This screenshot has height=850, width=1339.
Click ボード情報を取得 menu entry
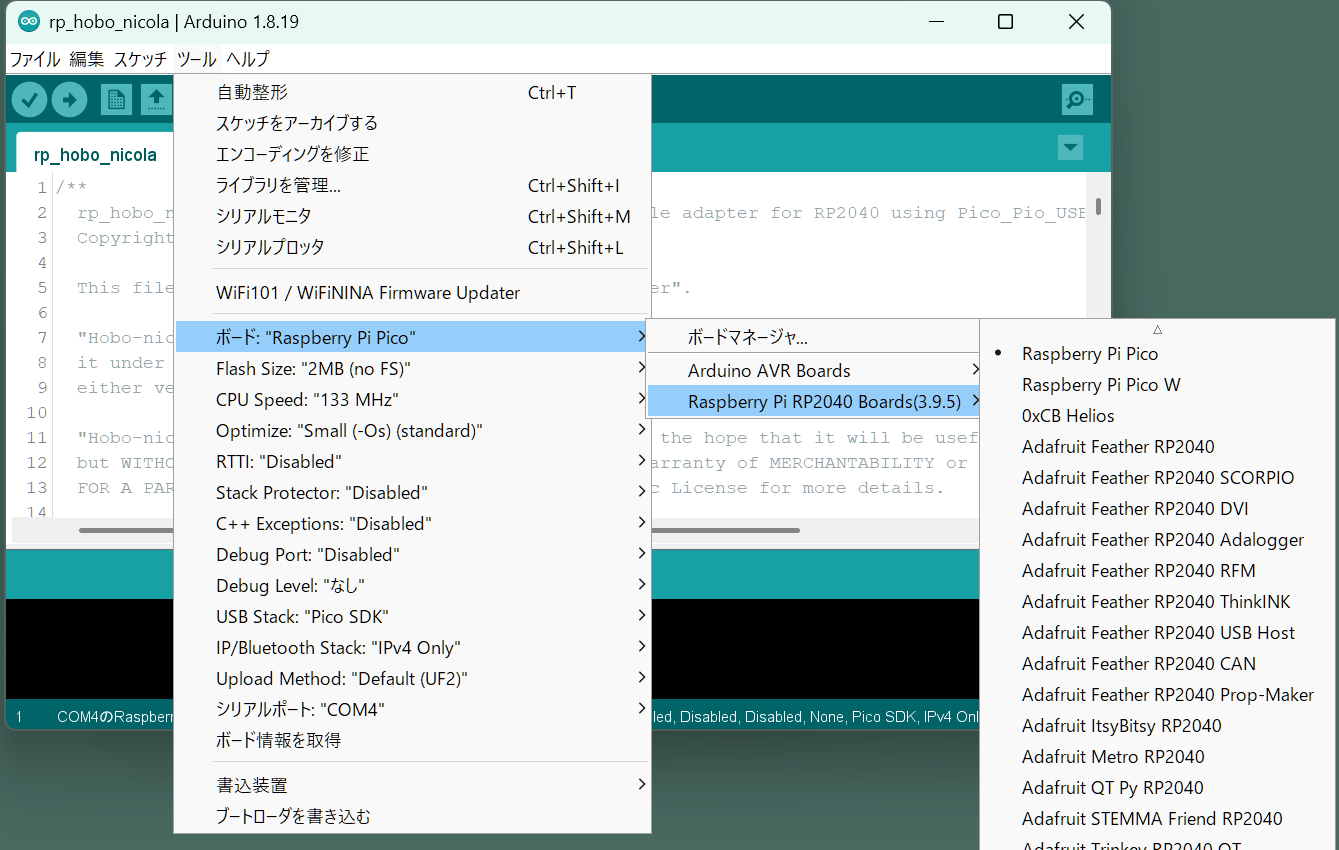(278, 740)
